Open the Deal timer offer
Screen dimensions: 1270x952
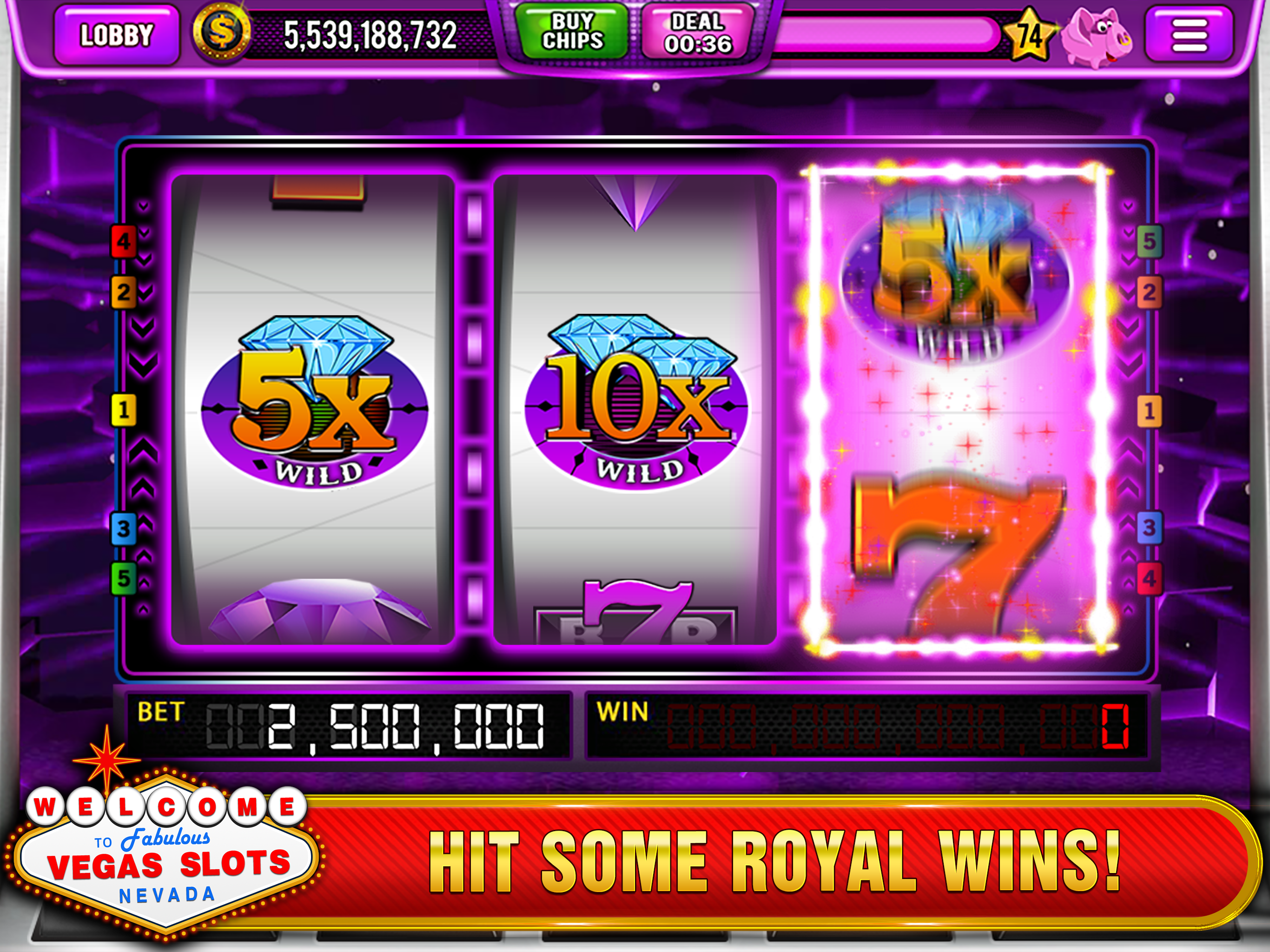coord(698,32)
